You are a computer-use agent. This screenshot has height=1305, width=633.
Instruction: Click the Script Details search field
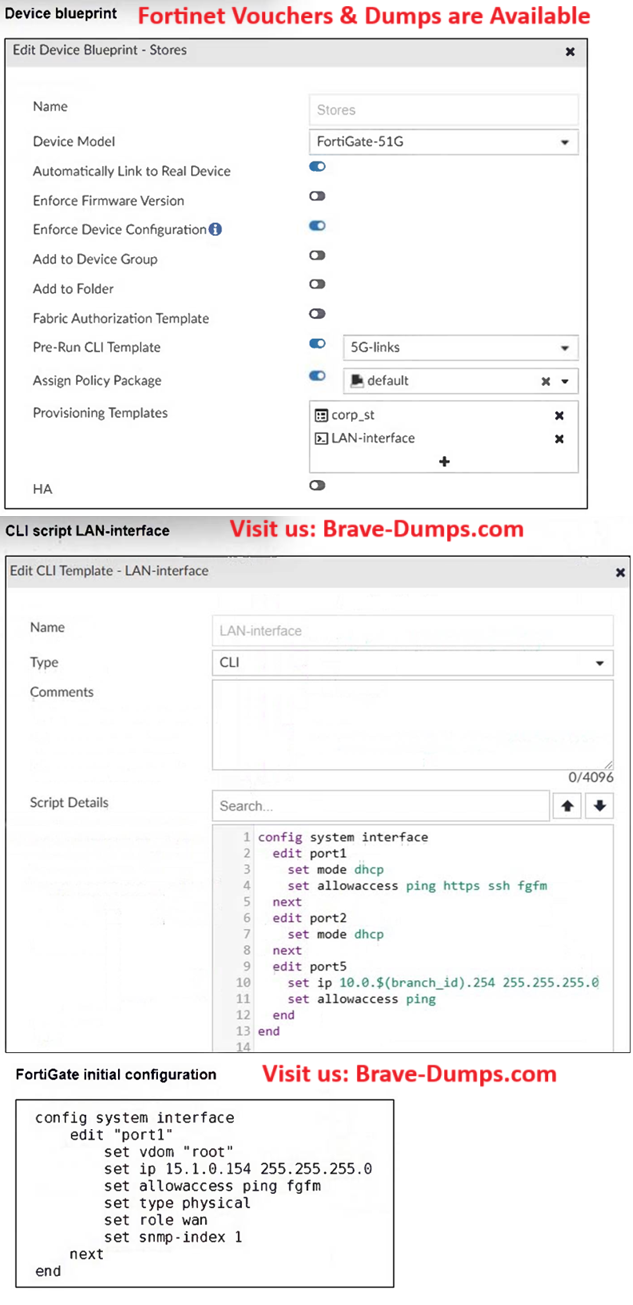tap(380, 806)
